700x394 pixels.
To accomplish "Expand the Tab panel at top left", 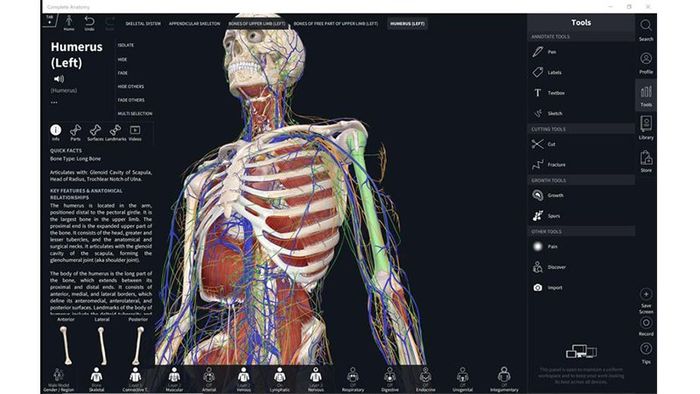I will pyautogui.click(x=50, y=20).
